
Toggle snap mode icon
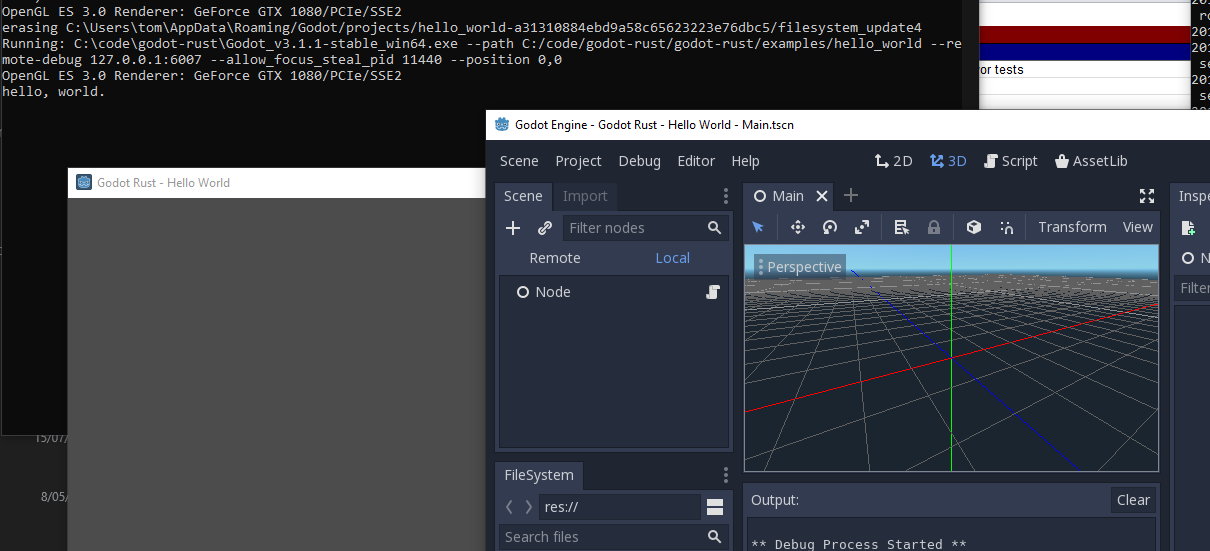[x=1007, y=227]
